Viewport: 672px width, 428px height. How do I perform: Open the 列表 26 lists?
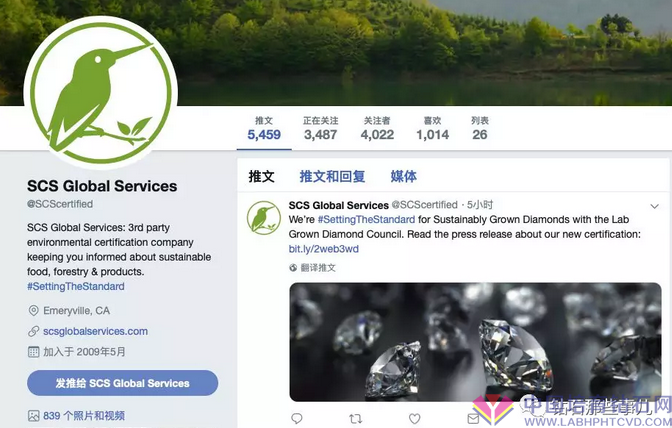coord(480,129)
